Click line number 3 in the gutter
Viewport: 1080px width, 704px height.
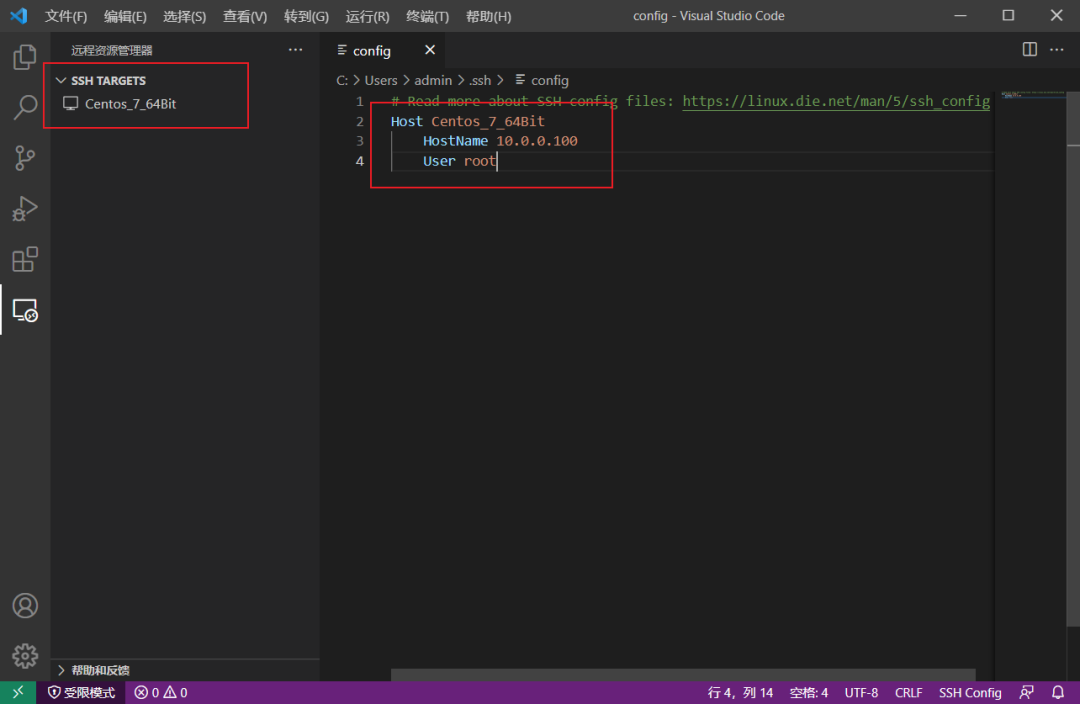click(x=359, y=141)
